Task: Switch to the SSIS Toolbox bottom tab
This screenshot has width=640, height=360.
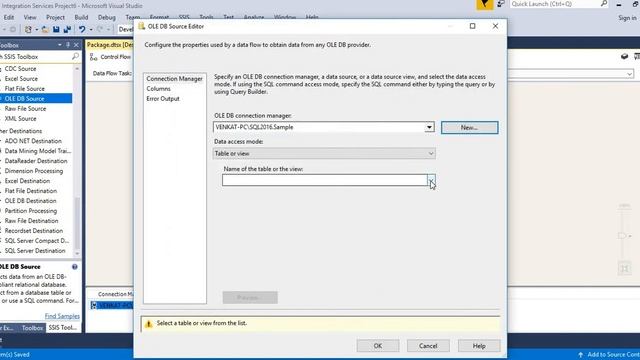Action: pos(62,328)
